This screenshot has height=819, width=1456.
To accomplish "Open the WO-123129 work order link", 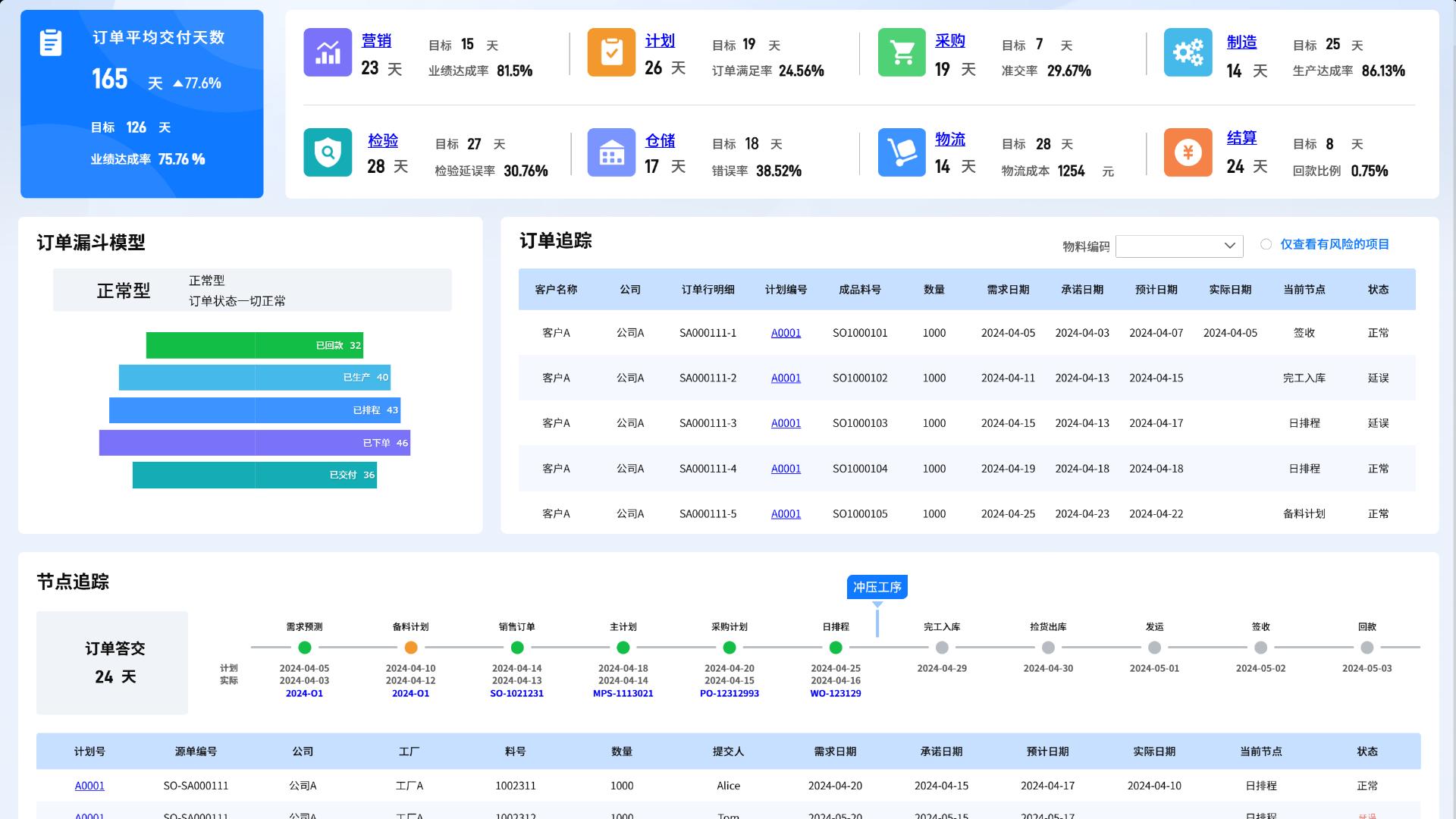I will 836,692.
